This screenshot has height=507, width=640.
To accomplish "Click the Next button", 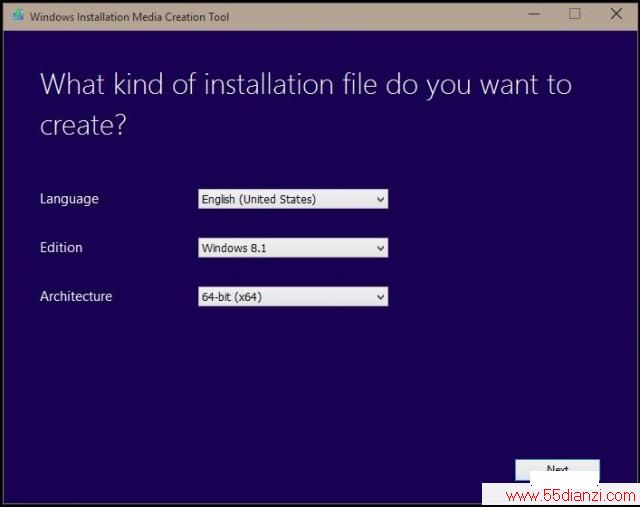I will coord(557,470).
